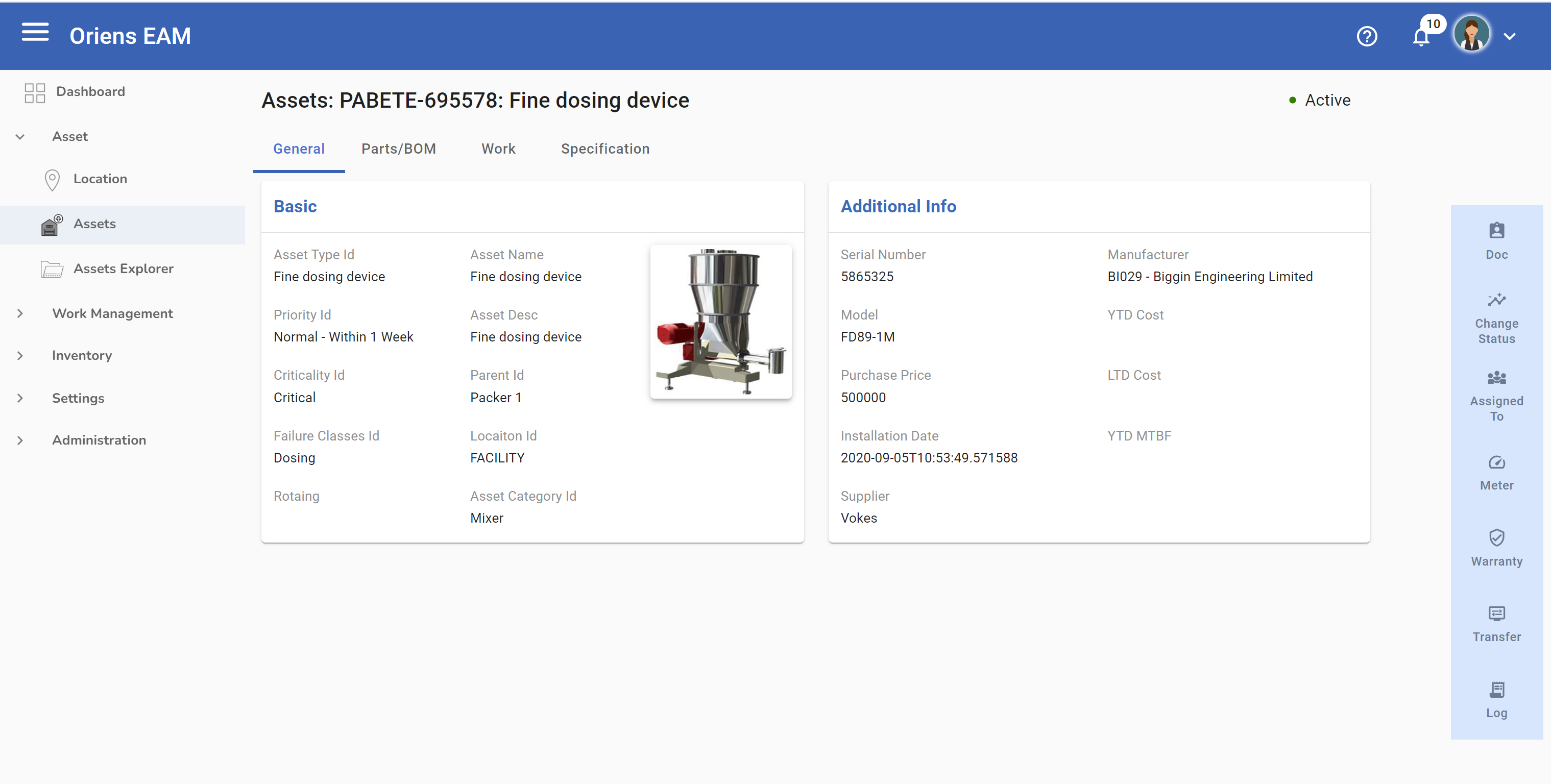Viewport: 1551px width, 784px height.
Task: Open the notifications bell
Action: pos(1421,36)
